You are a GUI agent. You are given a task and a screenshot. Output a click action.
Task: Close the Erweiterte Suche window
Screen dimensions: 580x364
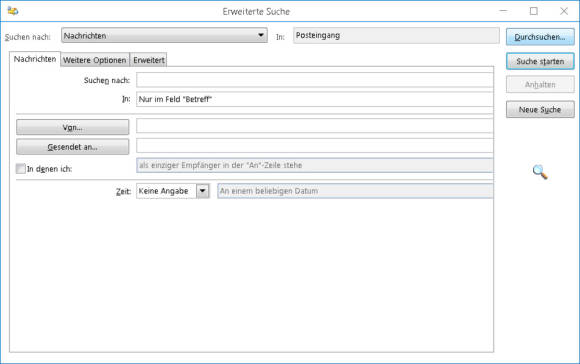[564, 11]
